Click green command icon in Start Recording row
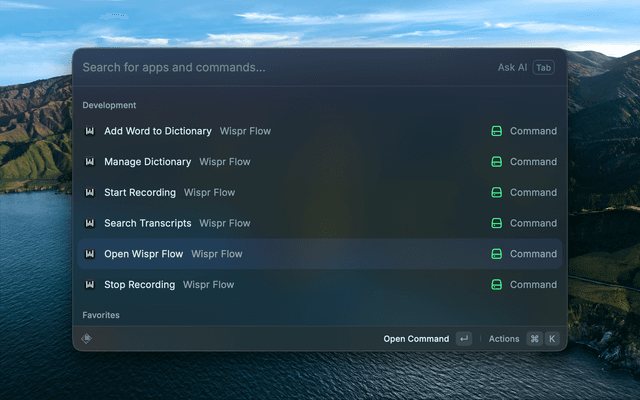The image size is (640, 400). pos(496,193)
